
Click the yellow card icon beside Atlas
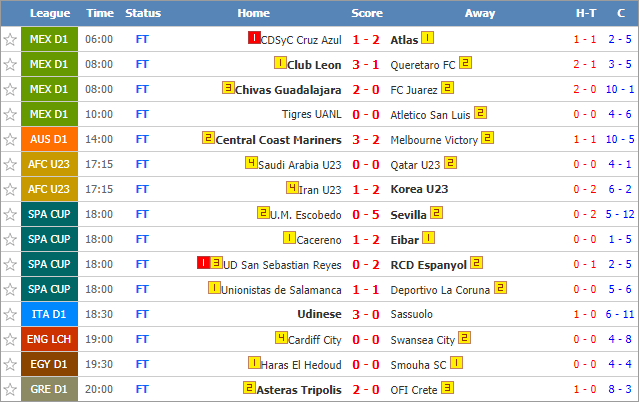click(x=427, y=38)
